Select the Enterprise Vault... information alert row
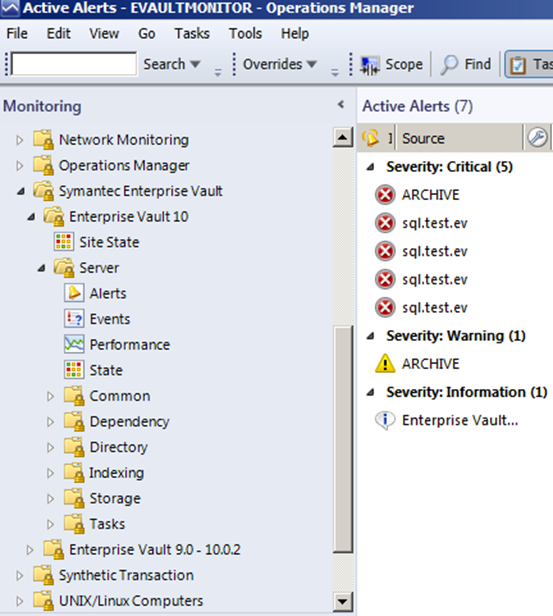553x616 pixels. pos(460,420)
